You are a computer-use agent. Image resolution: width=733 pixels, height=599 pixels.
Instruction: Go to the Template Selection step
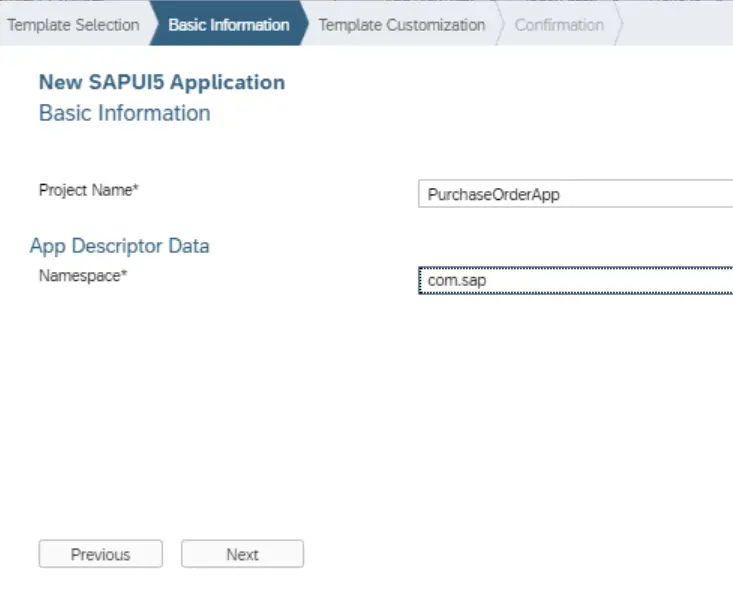(73, 25)
